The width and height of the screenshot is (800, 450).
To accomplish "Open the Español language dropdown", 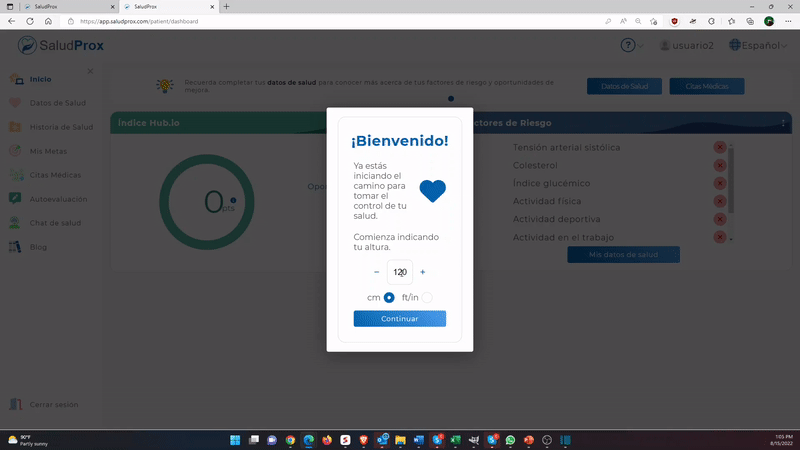I will 758,45.
